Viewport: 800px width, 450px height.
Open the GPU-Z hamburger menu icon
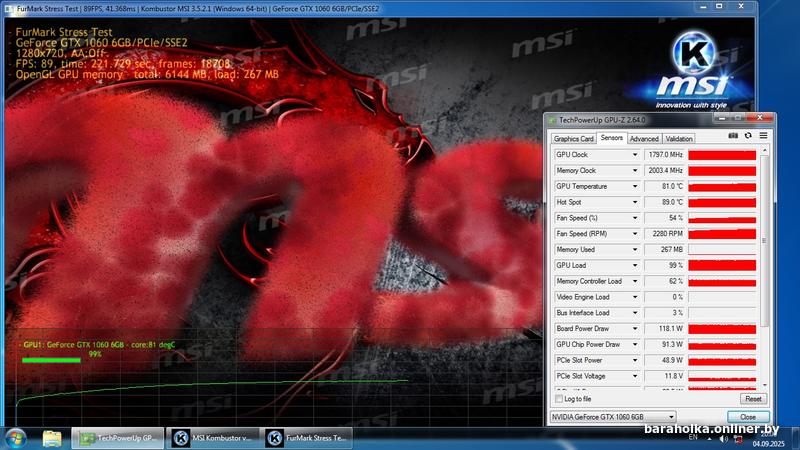762,135
